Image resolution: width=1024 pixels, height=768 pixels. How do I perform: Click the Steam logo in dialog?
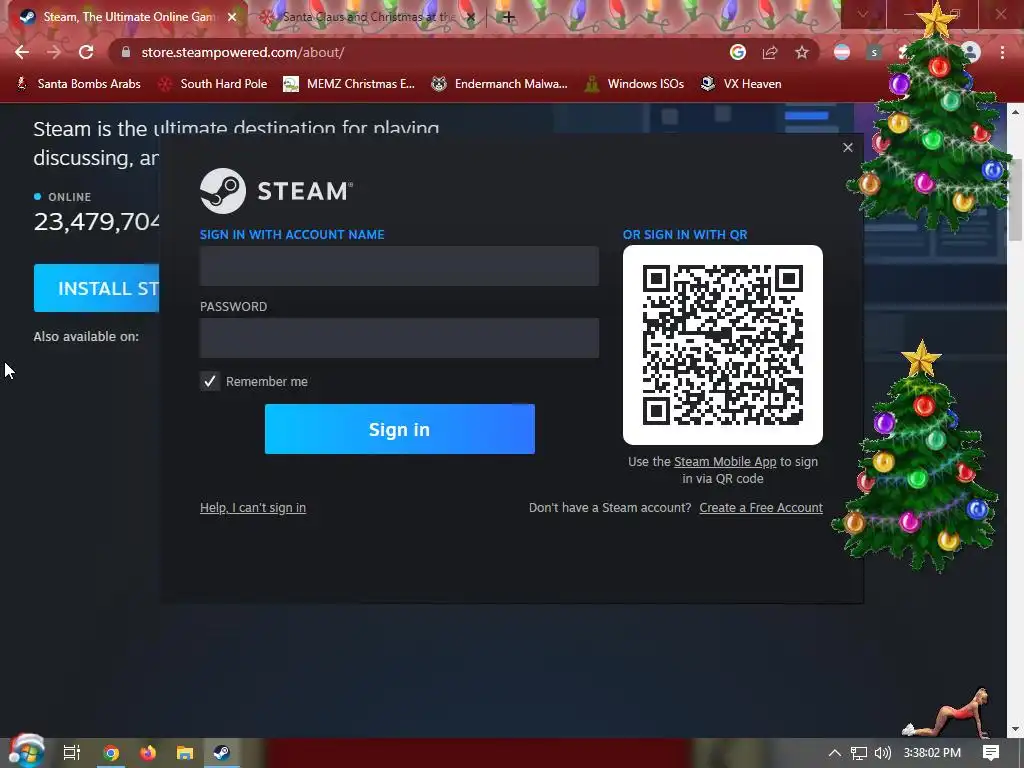(276, 191)
